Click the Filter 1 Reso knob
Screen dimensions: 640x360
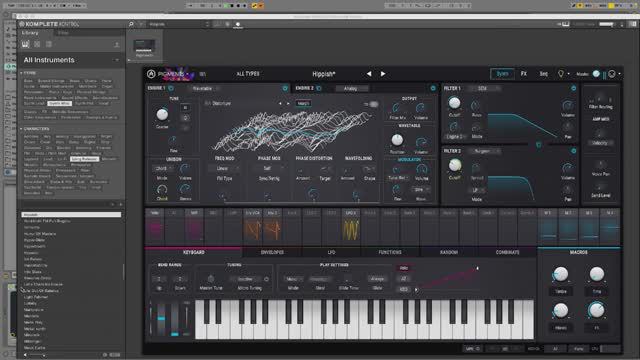pyautogui.click(x=476, y=106)
